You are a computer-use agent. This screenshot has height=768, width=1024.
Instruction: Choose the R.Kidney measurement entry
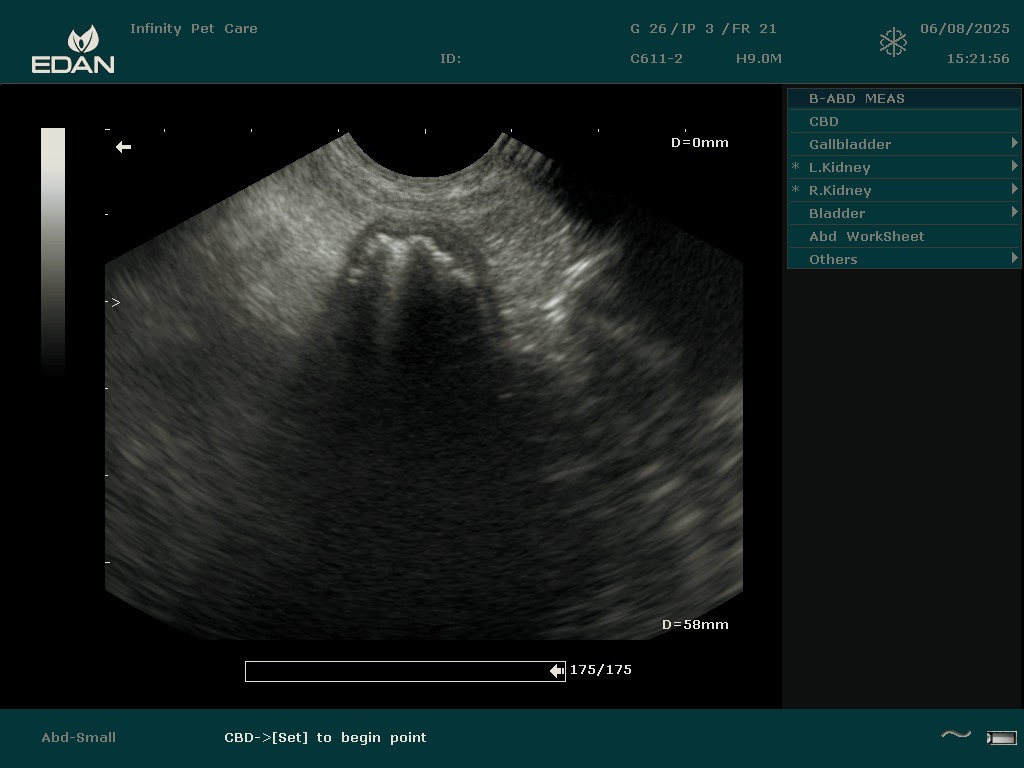coord(840,190)
